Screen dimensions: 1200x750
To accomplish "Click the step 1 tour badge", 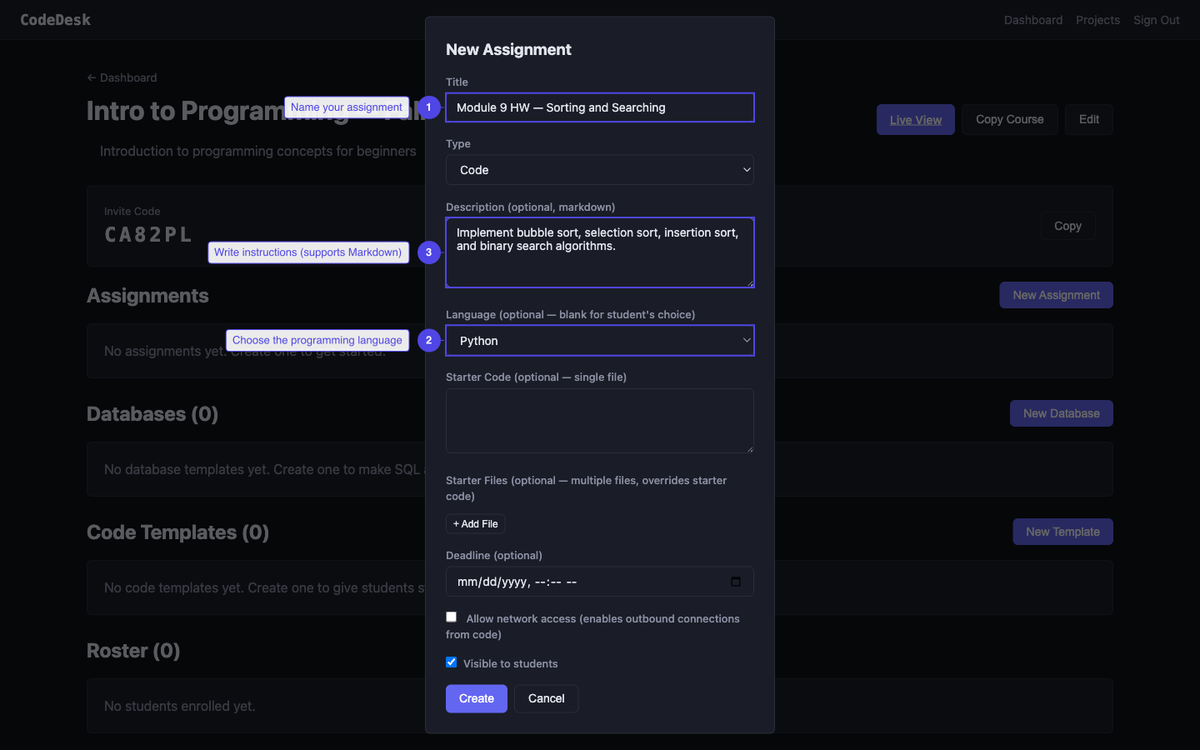I will tap(428, 107).
